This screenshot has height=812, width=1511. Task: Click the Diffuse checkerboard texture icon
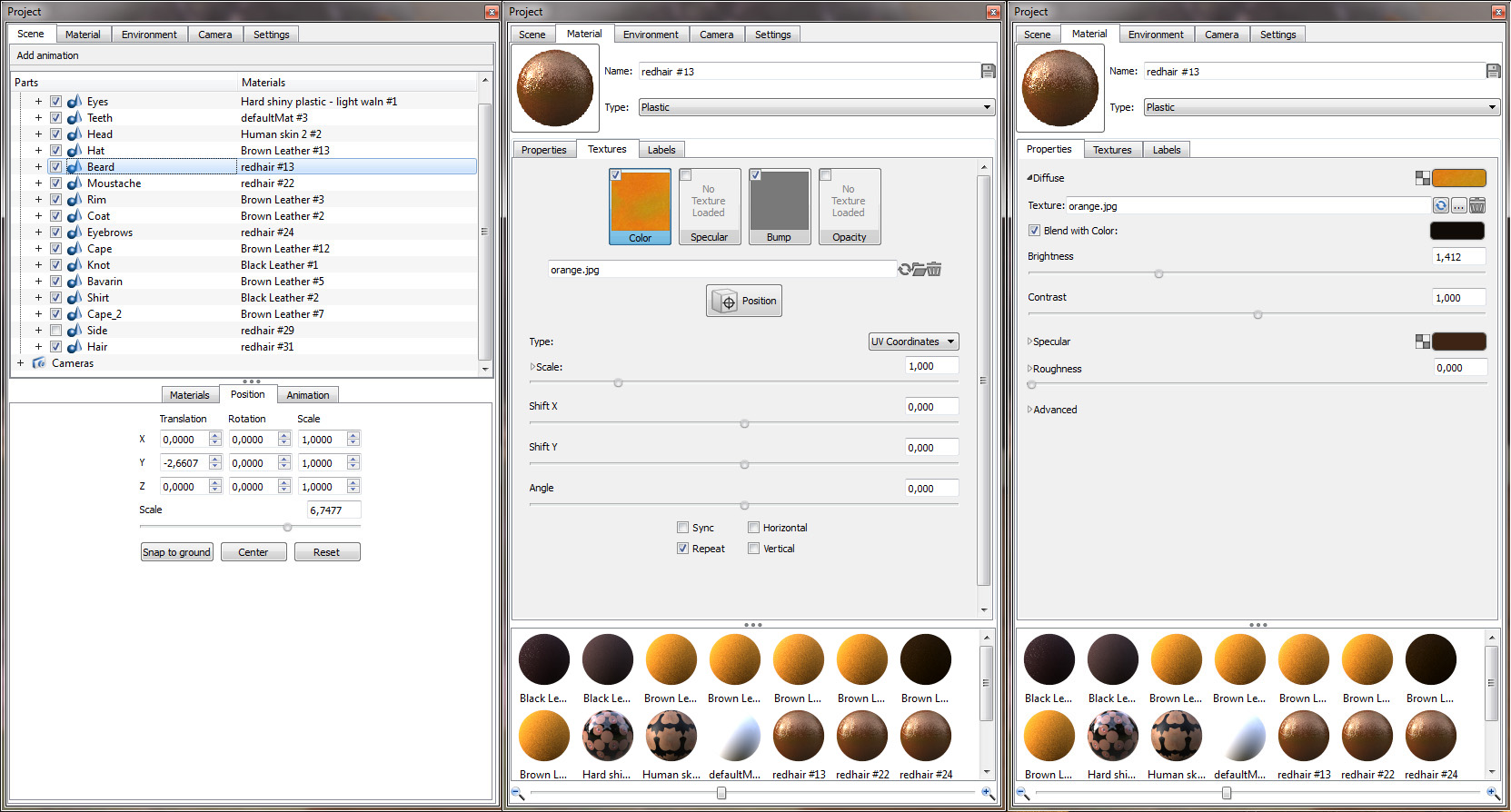(x=1422, y=178)
